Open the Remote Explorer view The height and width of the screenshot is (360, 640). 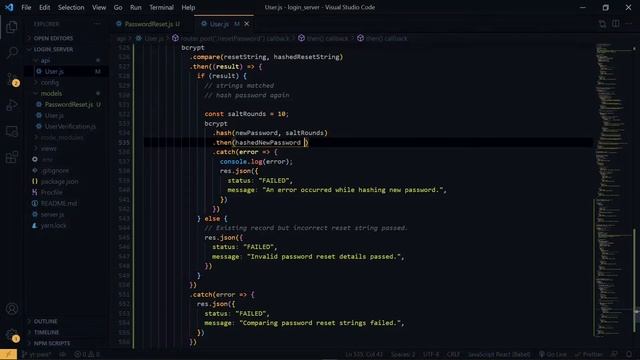click(12, 131)
